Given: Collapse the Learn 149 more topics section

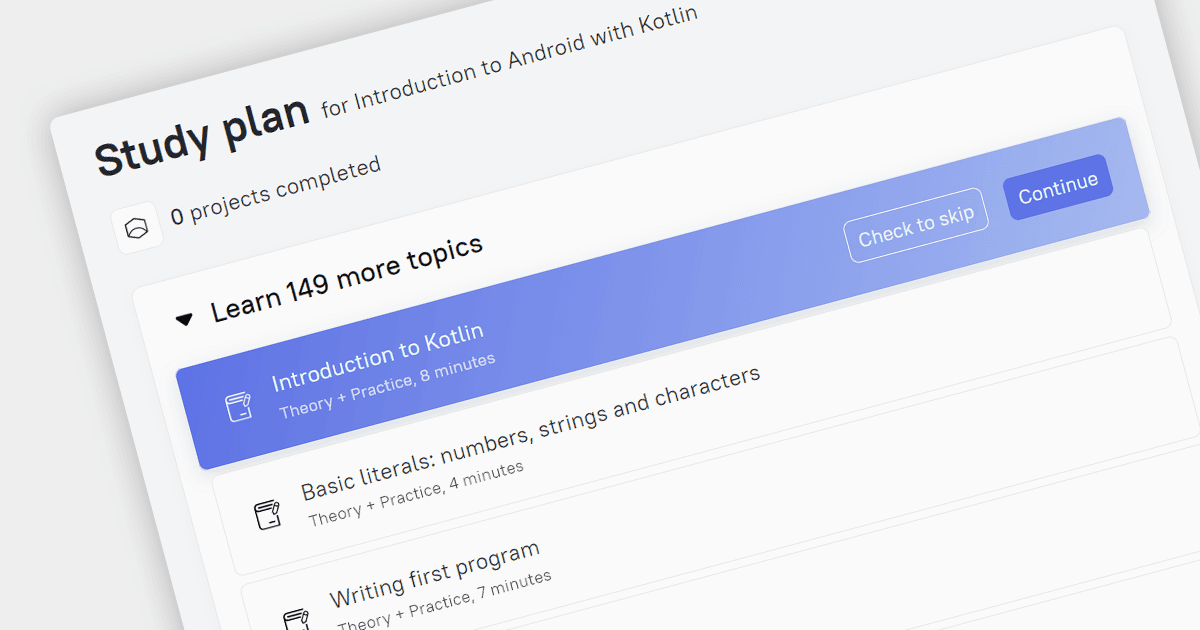Looking at the screenshot, I should 184,319.
